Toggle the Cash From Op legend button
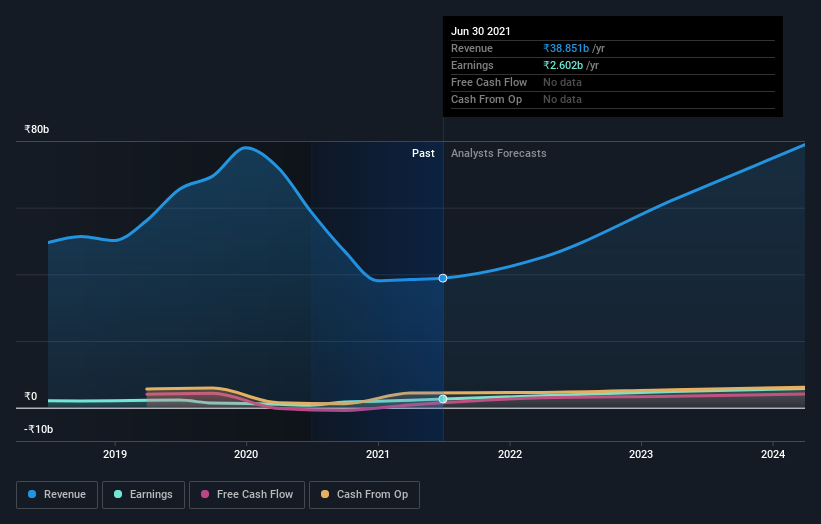Screen dimensions: 821x524 point(364,495)
